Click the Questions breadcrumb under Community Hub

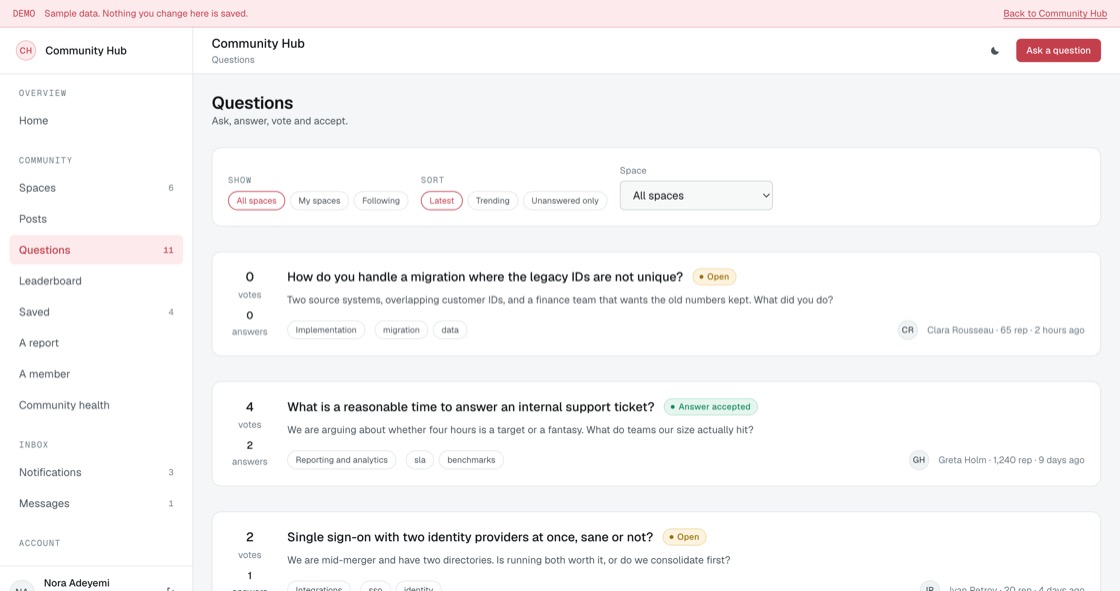coord(233,60)
